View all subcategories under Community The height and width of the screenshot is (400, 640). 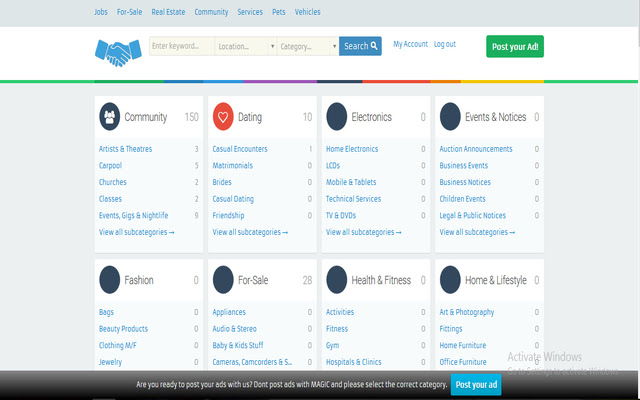click(136, 232)
